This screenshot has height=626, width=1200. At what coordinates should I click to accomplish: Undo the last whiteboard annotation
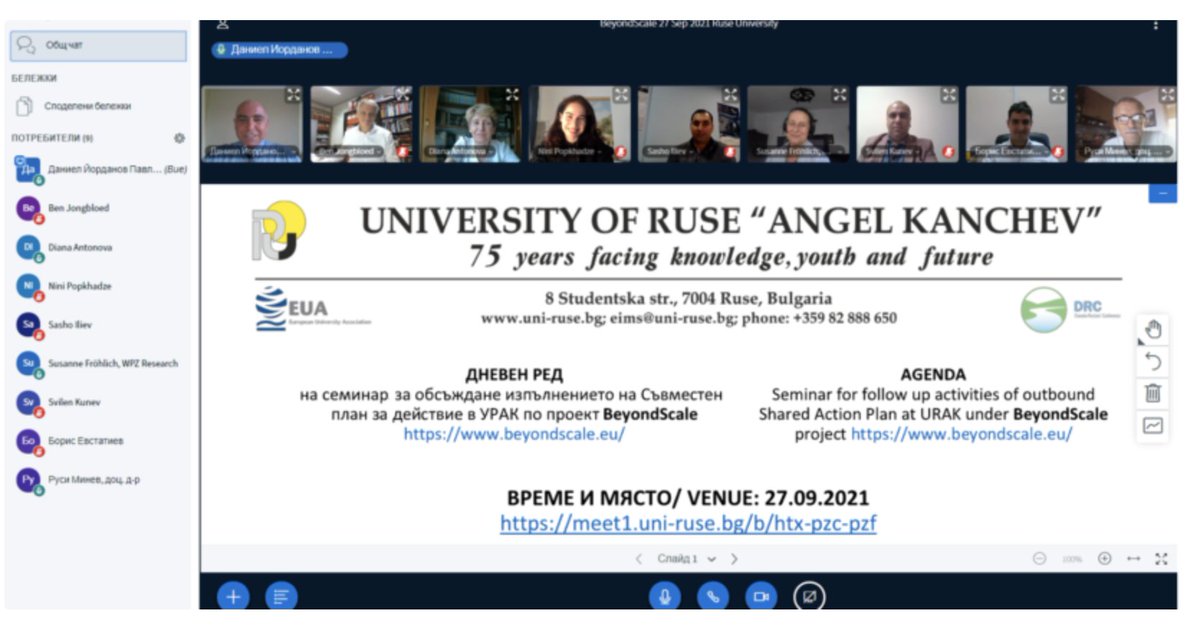tap(1153, 362)
